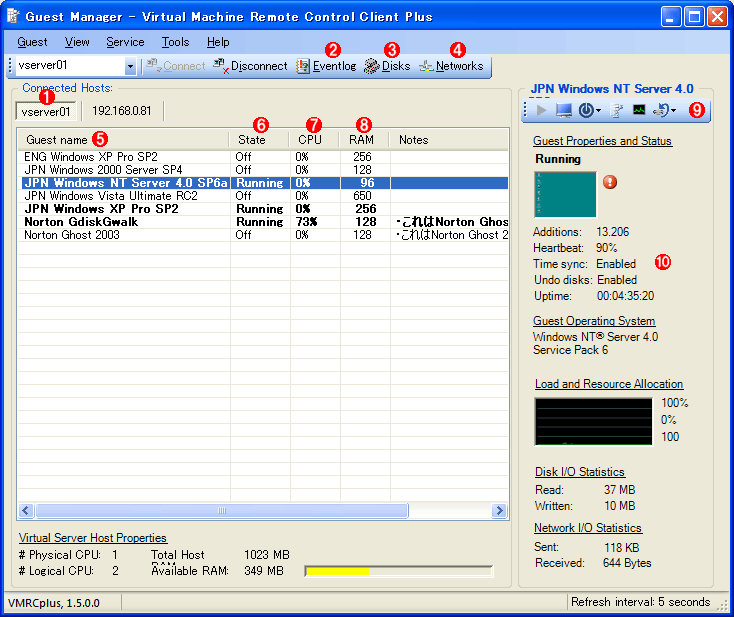Screen dimensions: 734x617
Task: Click the 650 RAM value cell
Action: pos(362,196)
